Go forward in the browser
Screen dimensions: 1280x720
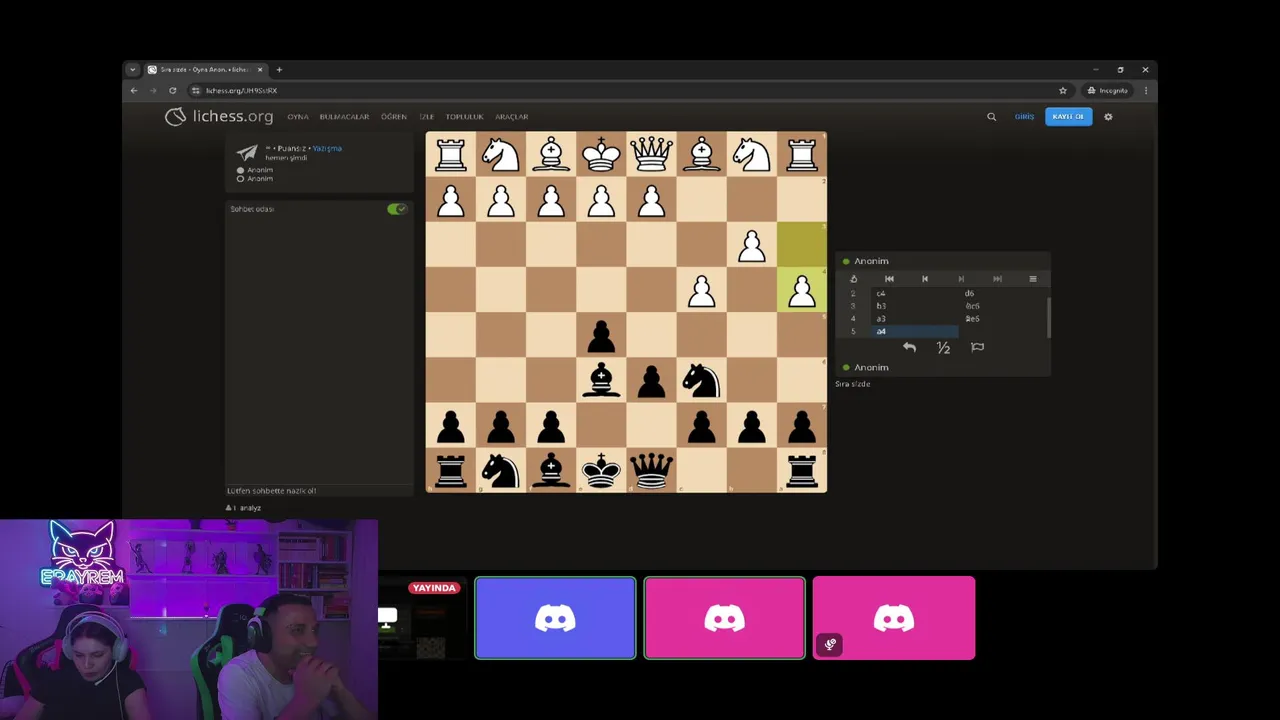(x=153, y=90)
